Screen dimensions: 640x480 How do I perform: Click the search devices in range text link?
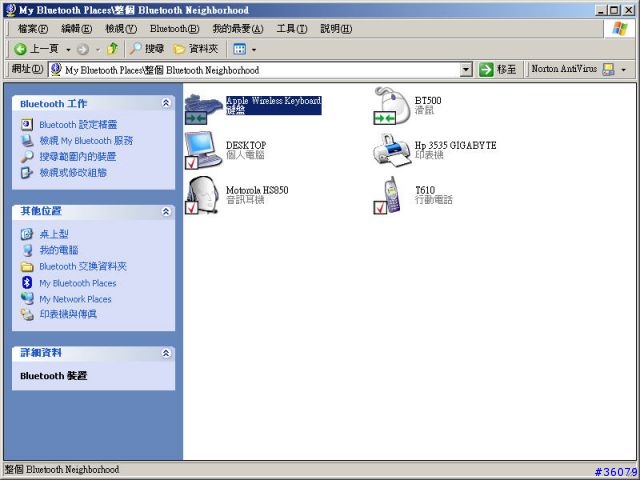pyautogui.click(x=78, y=157)
